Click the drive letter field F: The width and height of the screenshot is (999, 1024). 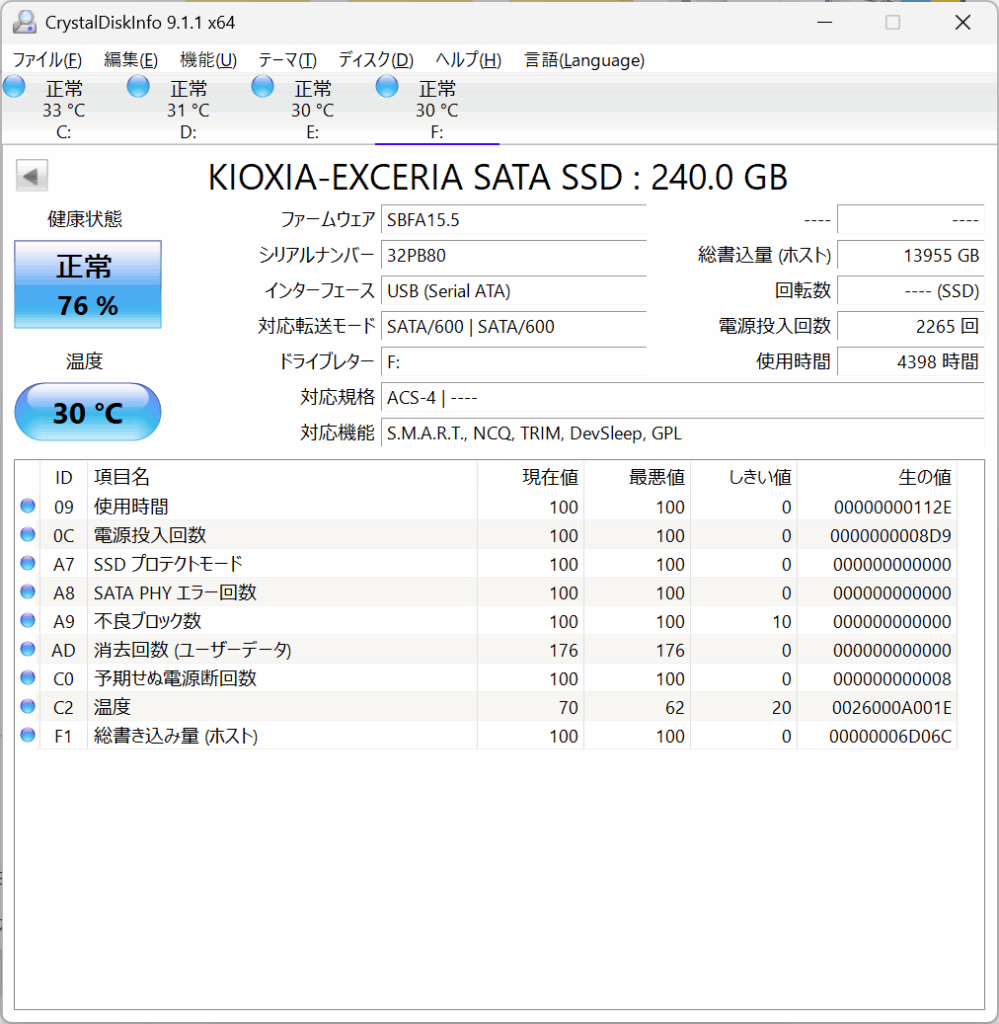click(x=514, y=362)
